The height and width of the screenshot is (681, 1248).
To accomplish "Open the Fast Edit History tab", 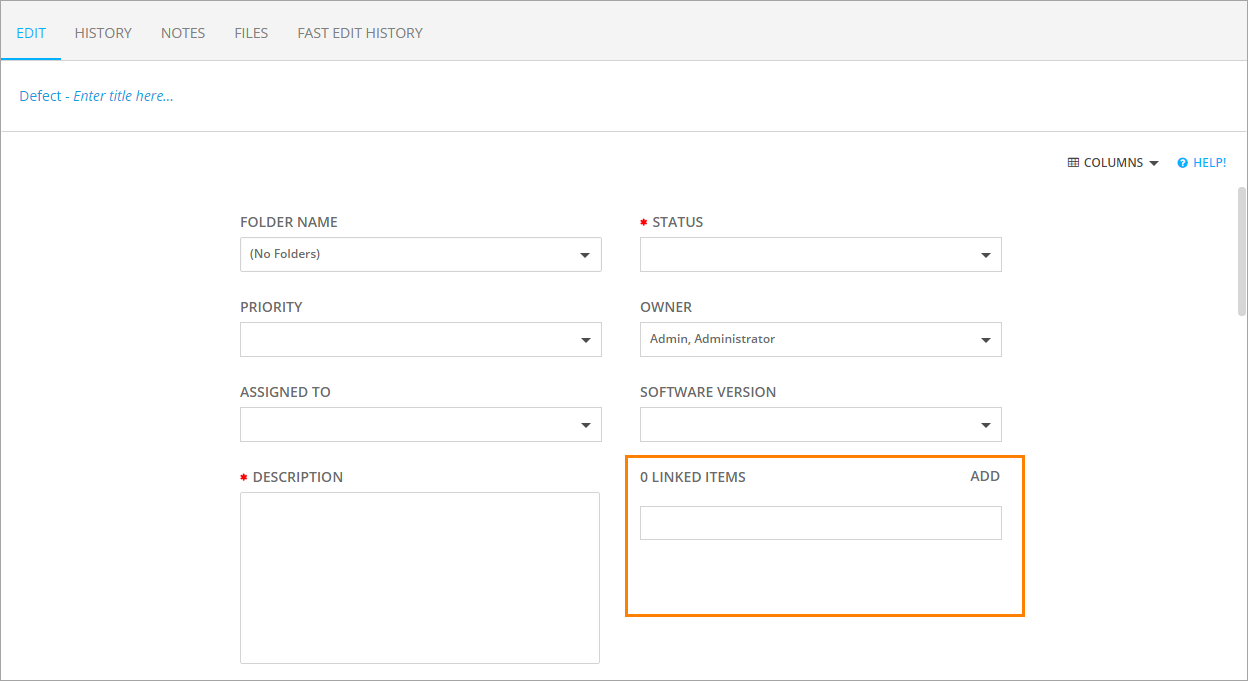I will [360, 33].
